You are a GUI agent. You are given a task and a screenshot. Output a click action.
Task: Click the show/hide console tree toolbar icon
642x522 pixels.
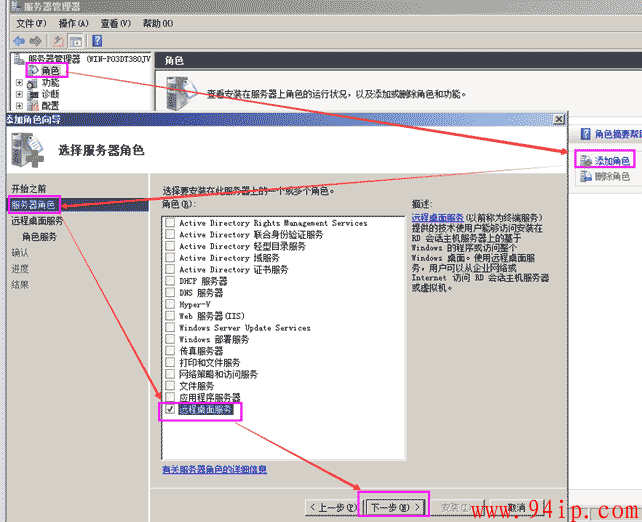[76, 41]
